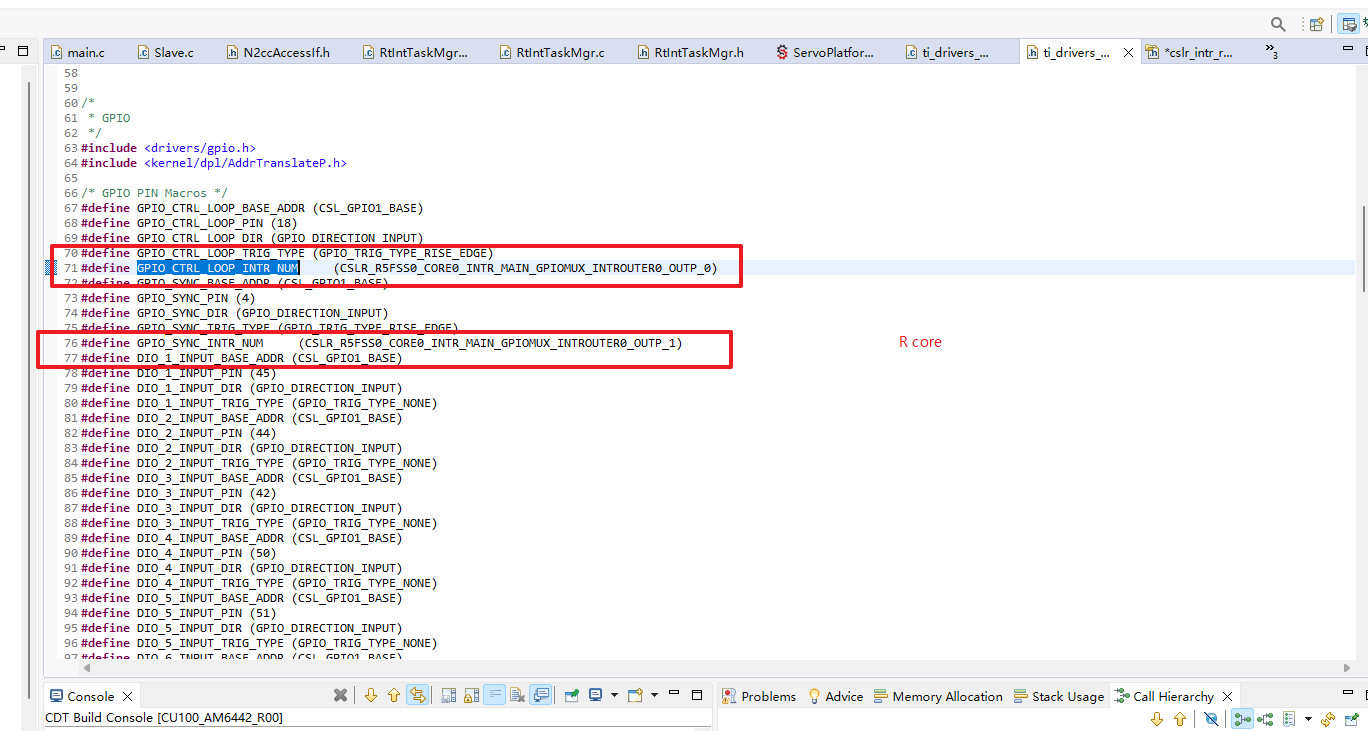Close the Console view tab

click(x=127, y=697)
